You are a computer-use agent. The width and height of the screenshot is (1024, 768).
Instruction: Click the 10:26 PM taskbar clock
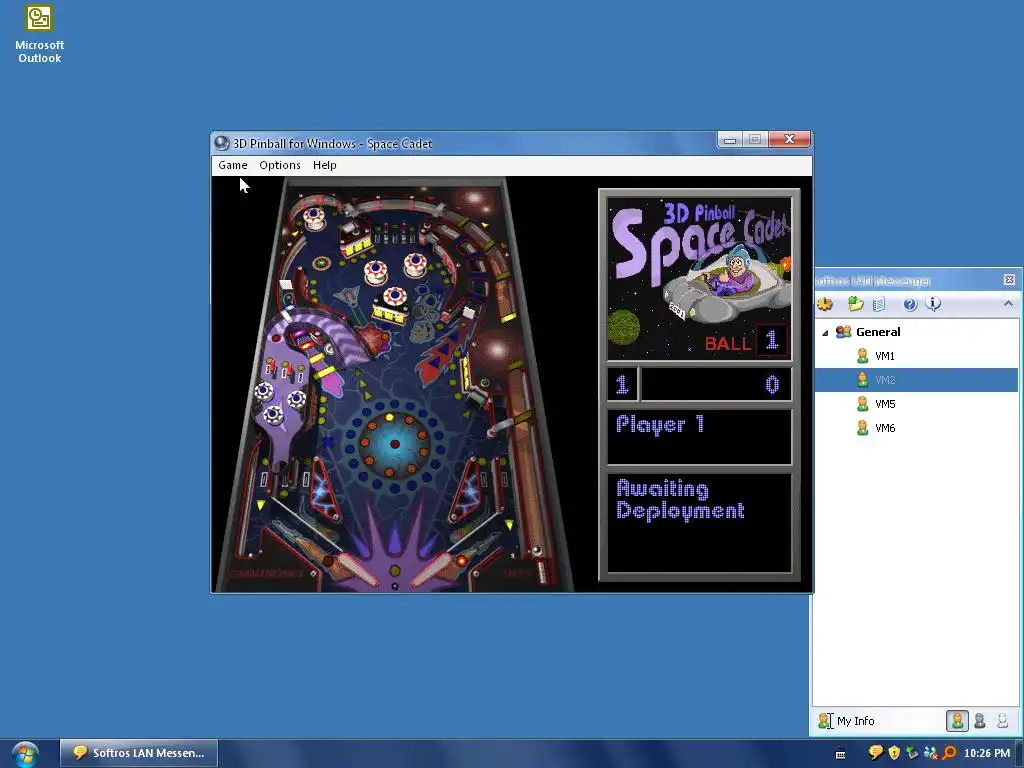pos(987,753)
